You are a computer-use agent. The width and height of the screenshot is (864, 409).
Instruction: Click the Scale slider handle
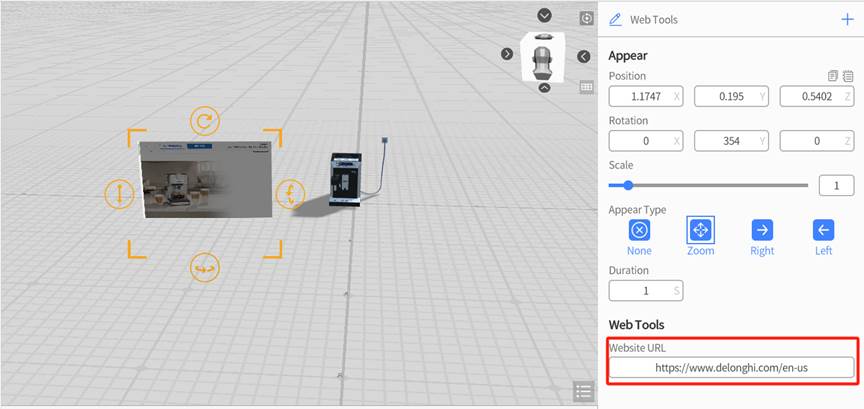coord(628,185)
